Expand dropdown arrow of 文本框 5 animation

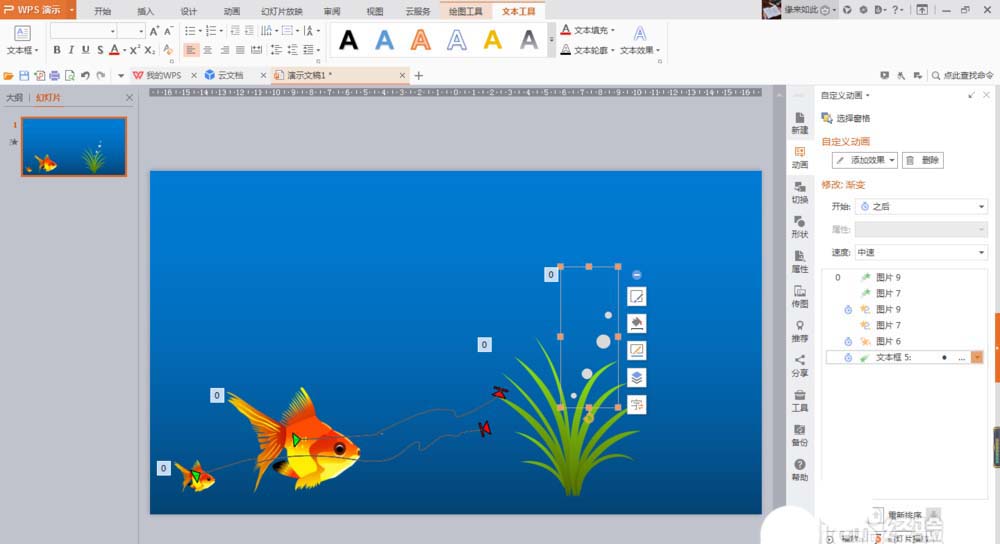tap(977, 357)
